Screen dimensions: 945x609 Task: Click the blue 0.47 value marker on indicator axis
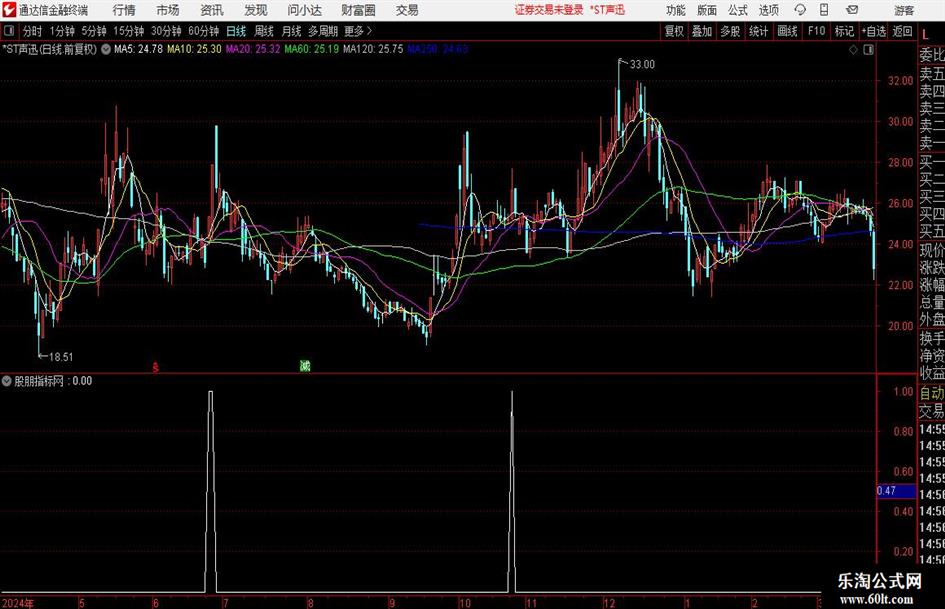896,491
